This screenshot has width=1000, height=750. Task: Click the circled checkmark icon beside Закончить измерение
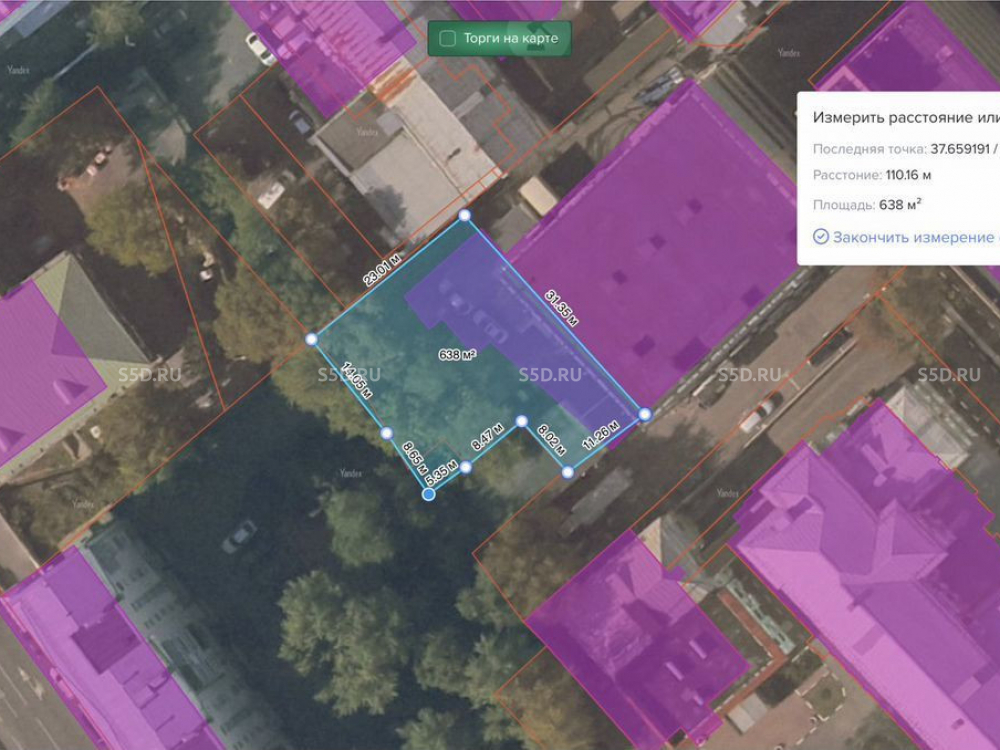821,237
